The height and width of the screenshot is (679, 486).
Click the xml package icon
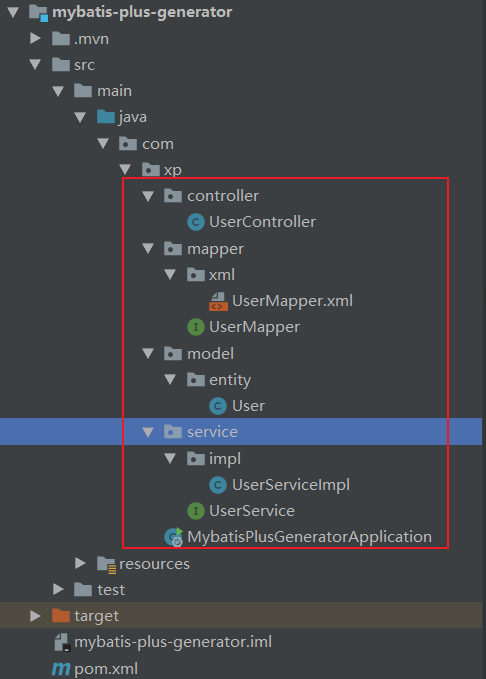point(195,275)
